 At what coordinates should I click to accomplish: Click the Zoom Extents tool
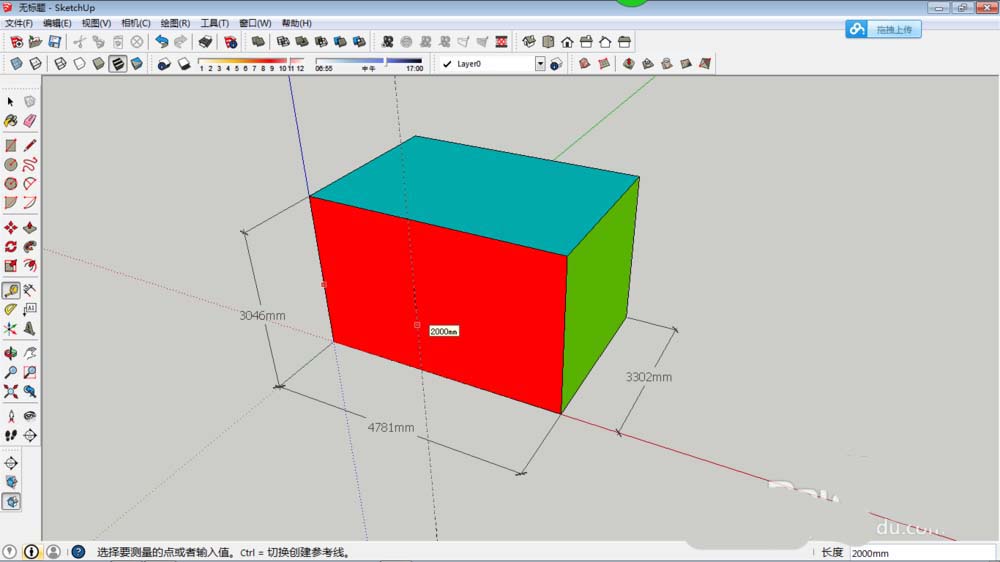click(10, 391)
